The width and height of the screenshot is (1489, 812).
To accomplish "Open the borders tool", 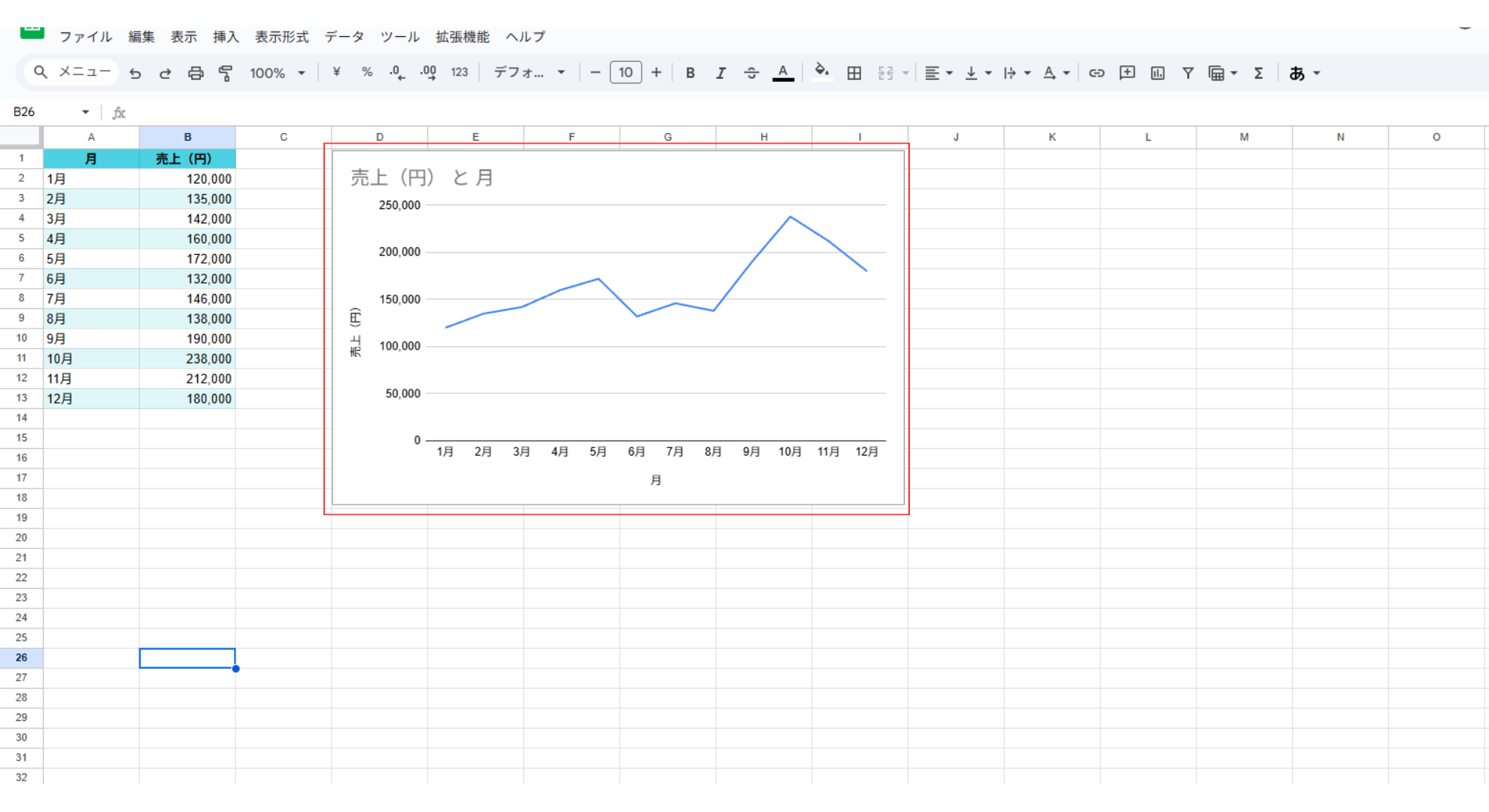I will tap(854, 73).
